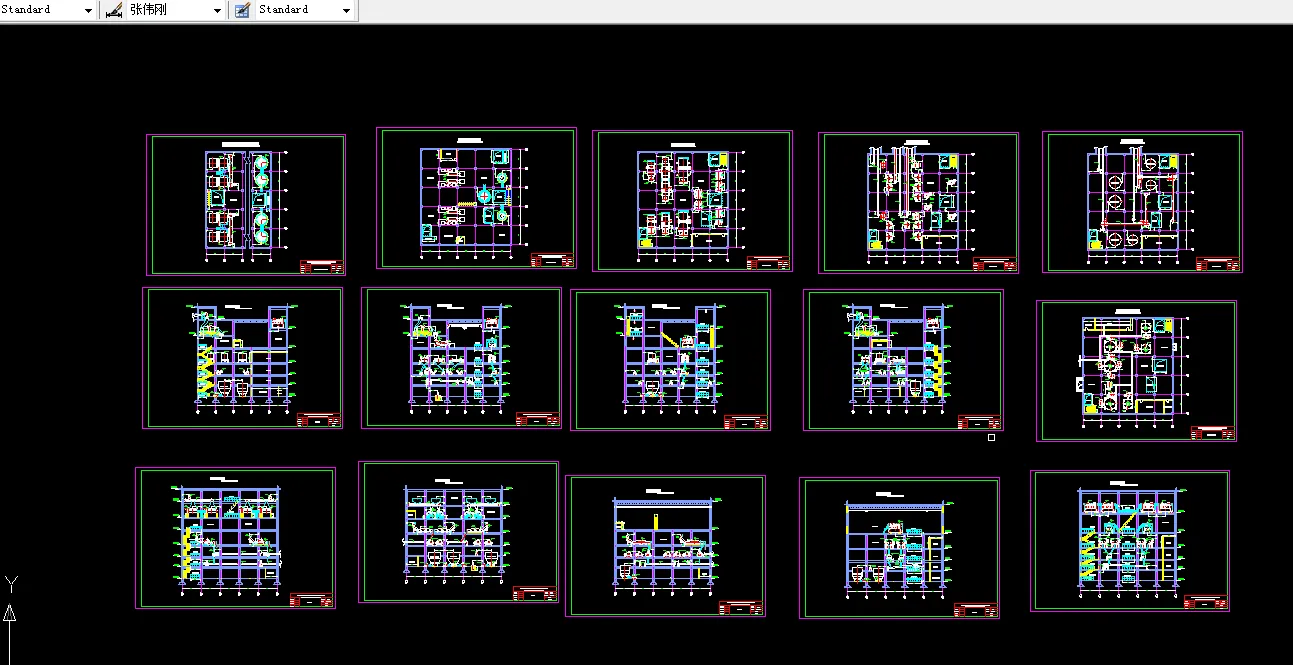Select the first section sheet in the bottom row
Screen dimensions: 1293x665
[x=236, y=538]
